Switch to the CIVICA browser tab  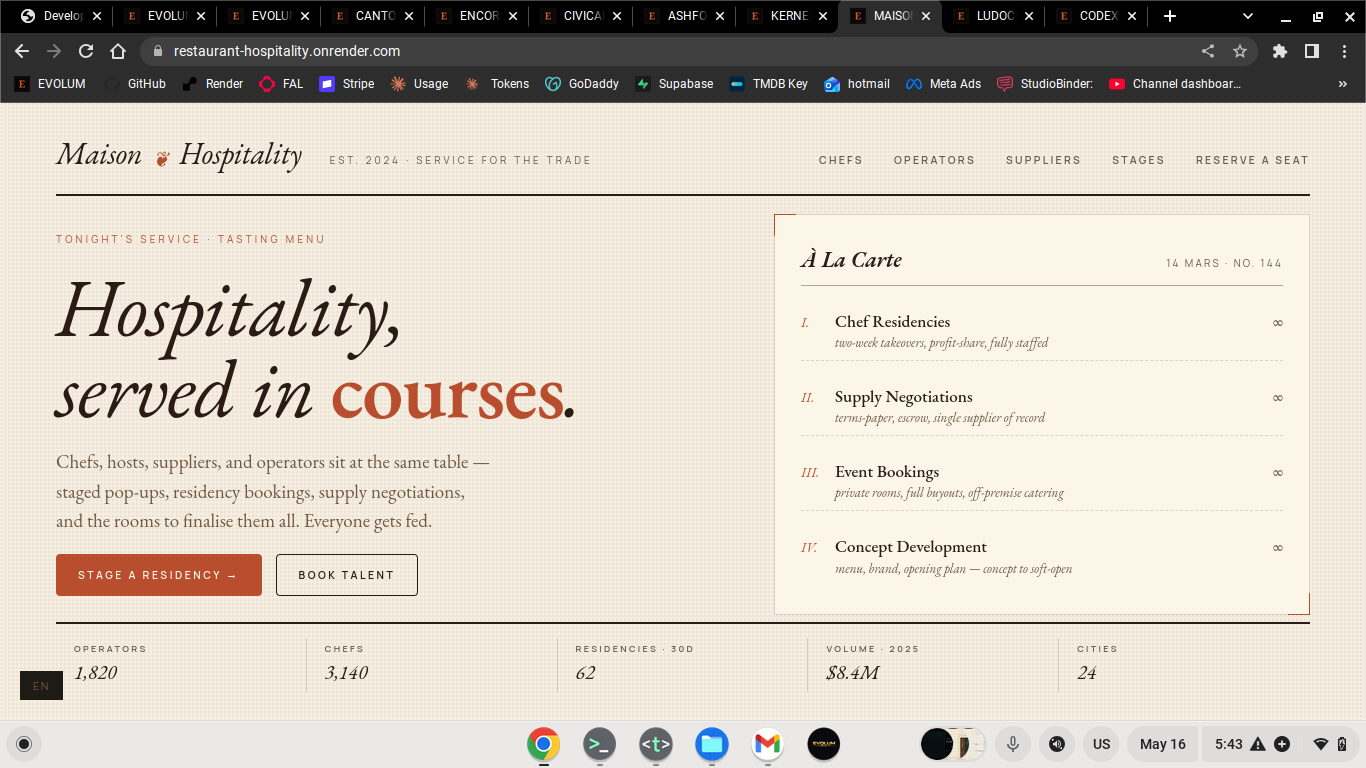coord(574,16)
